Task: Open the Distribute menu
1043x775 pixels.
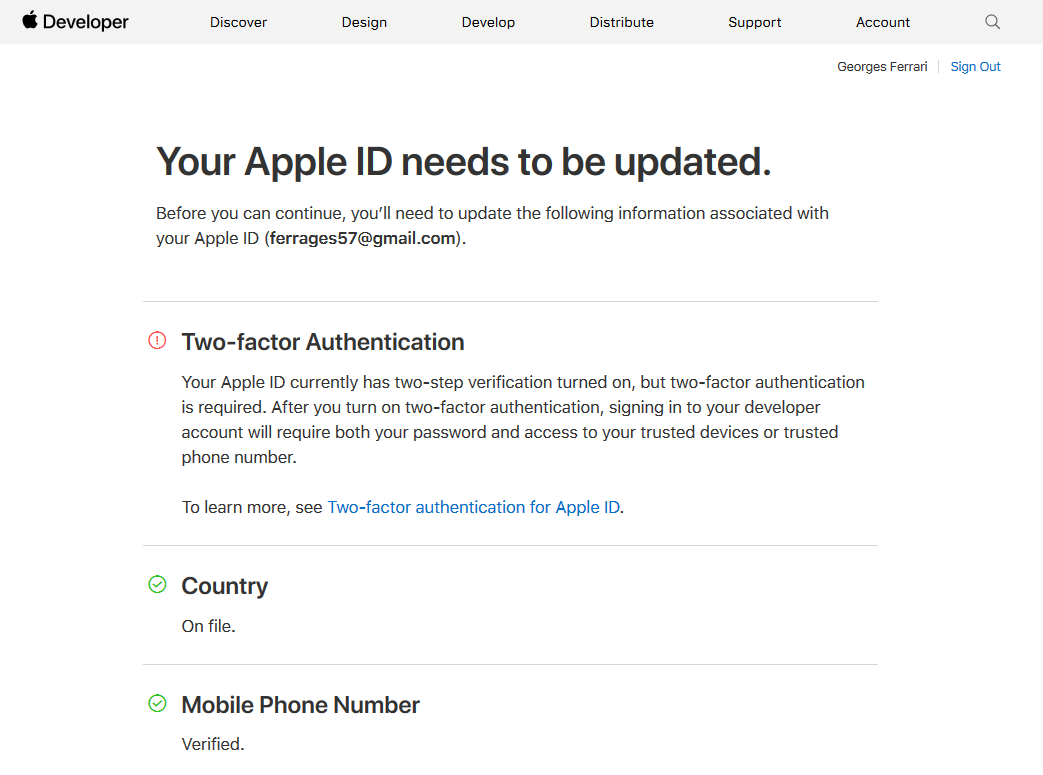Action: click(621, 22)
